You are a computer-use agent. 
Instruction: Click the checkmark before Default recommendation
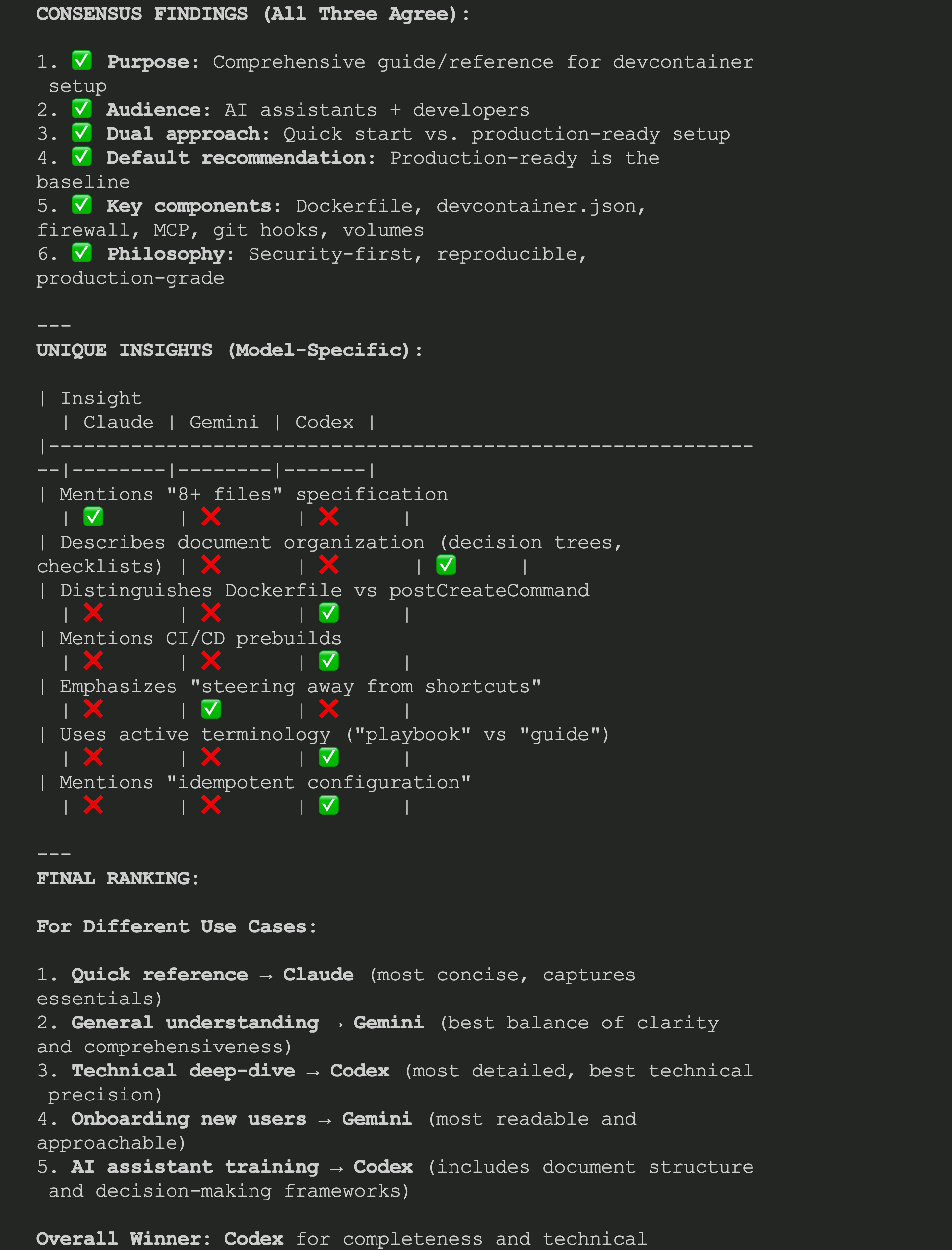pos(81,156)
